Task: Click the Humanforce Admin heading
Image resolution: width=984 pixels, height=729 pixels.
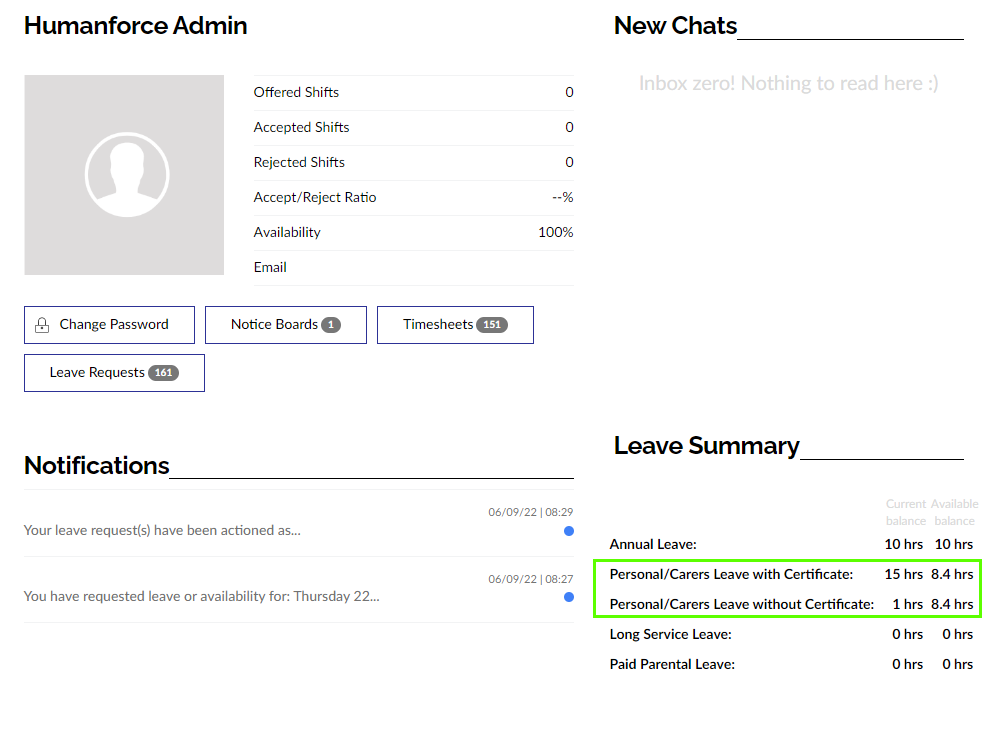Action: click(x=136, y=26)
